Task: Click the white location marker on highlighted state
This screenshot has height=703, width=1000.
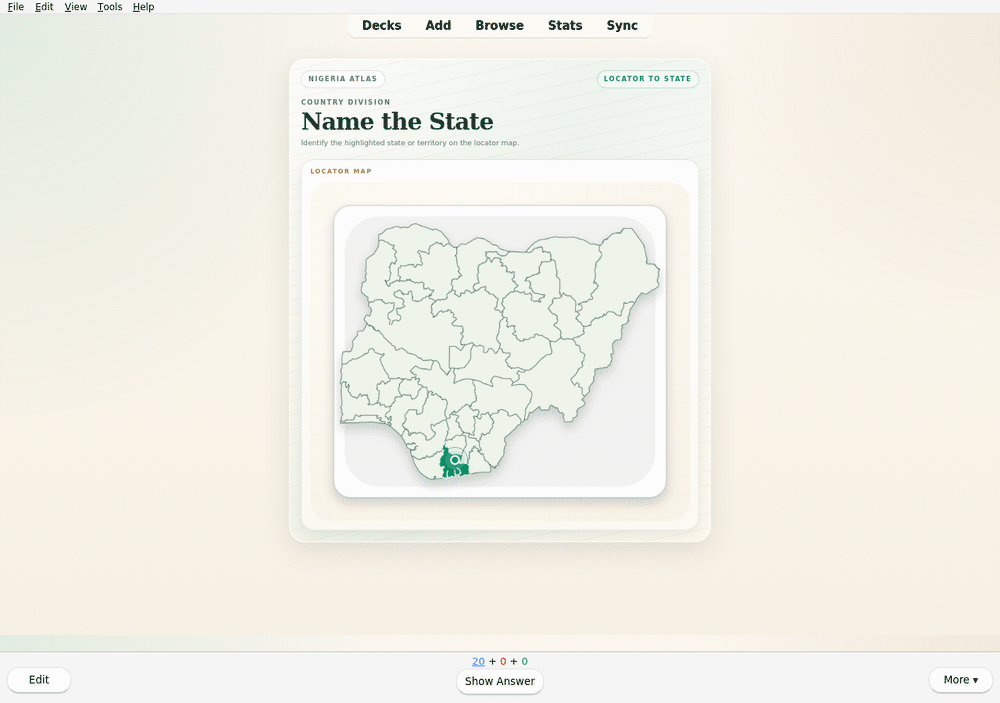Action: (x=455, y=460)
